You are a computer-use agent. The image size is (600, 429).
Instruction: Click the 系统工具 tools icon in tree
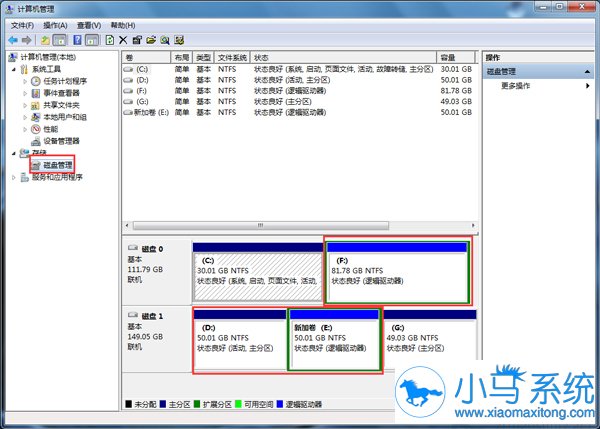[x=24, y=69]
